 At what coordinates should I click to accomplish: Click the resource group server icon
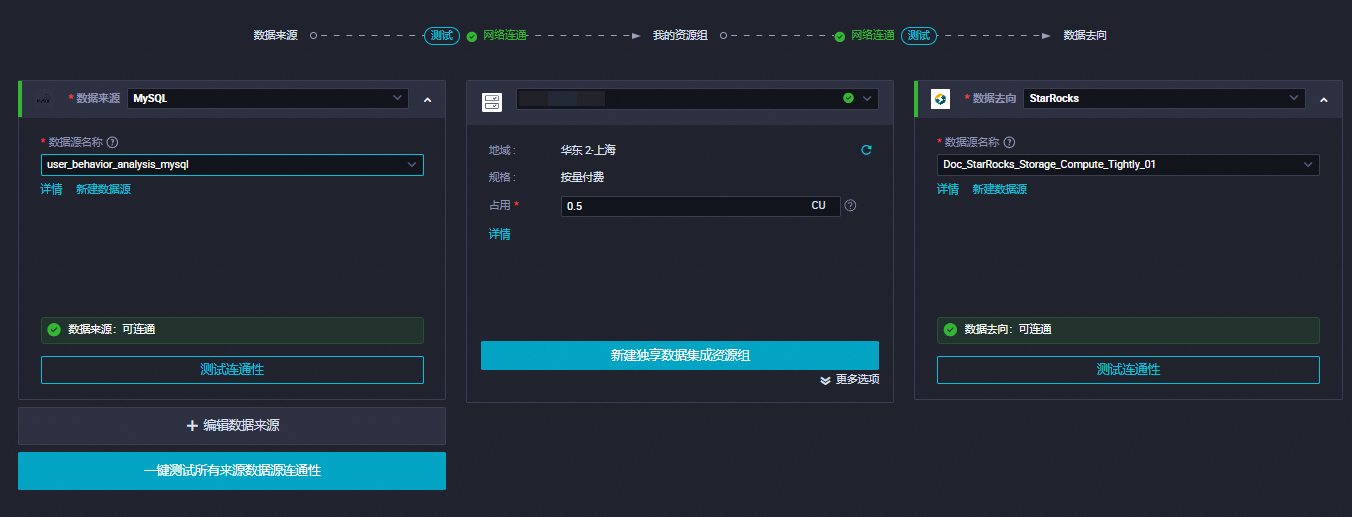tap(491, 101)
